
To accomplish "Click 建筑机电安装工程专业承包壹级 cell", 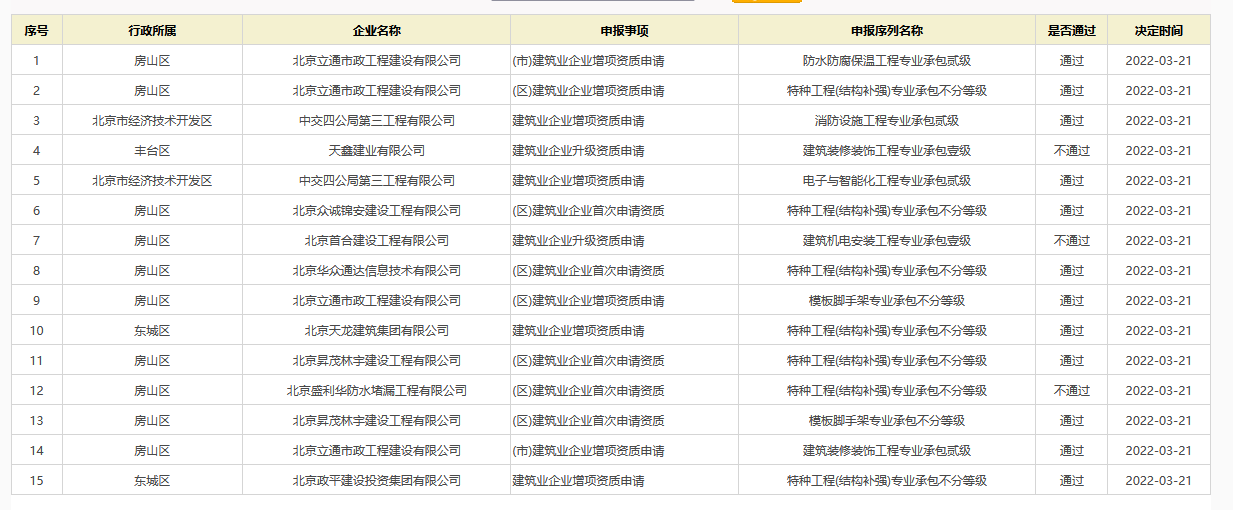I will pos(887,241).
